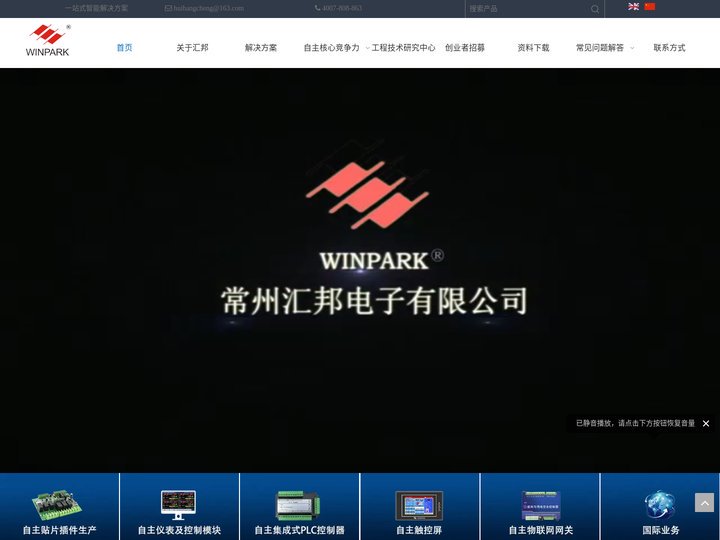Click the WINPARK promo video banner
The image size is (720, 540).
pyautogui.click(x=360, y=270)
